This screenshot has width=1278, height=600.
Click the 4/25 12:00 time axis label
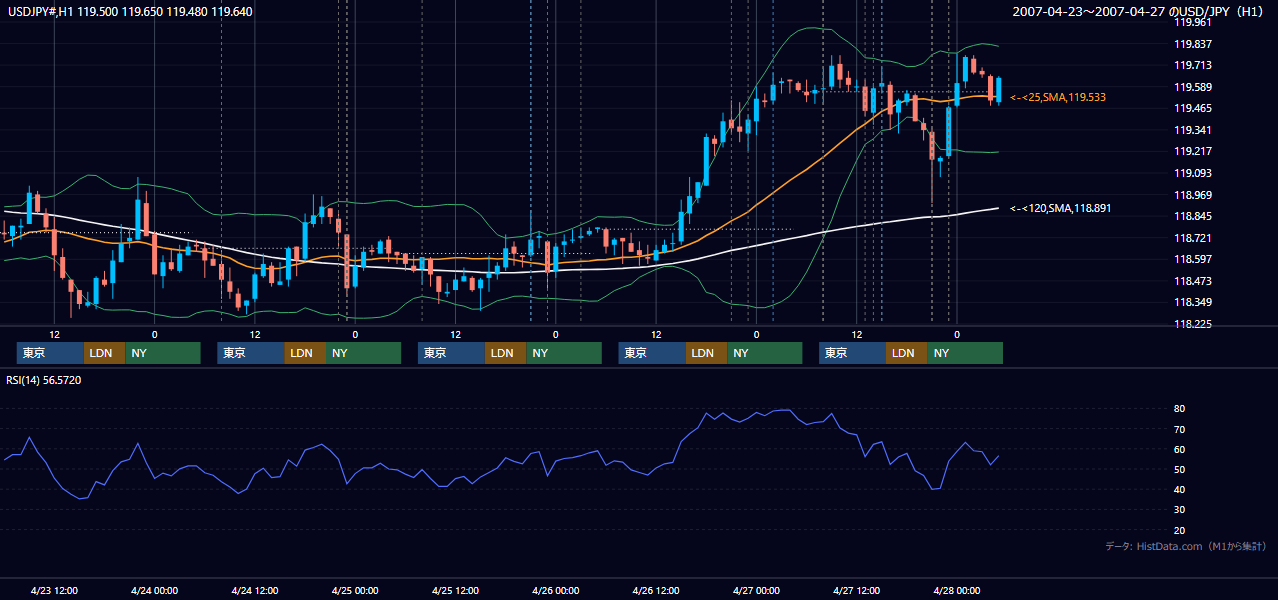455,590
